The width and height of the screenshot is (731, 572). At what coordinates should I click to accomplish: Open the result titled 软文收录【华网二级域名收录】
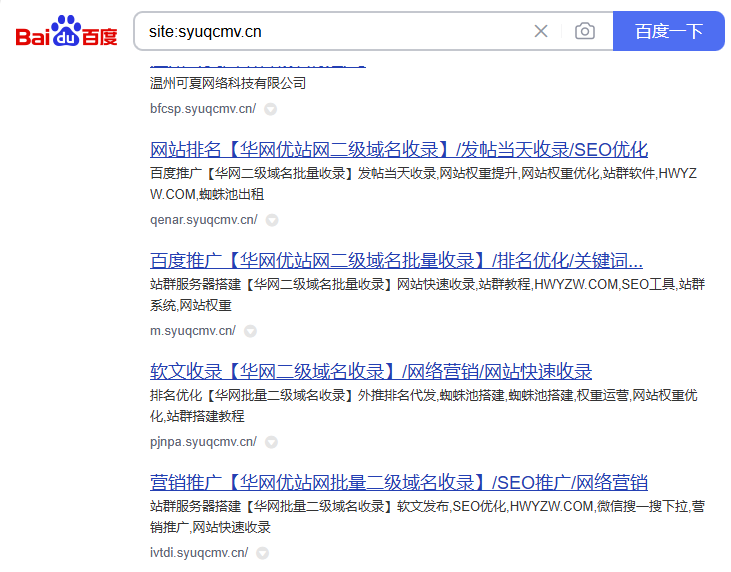pos(371,372)
